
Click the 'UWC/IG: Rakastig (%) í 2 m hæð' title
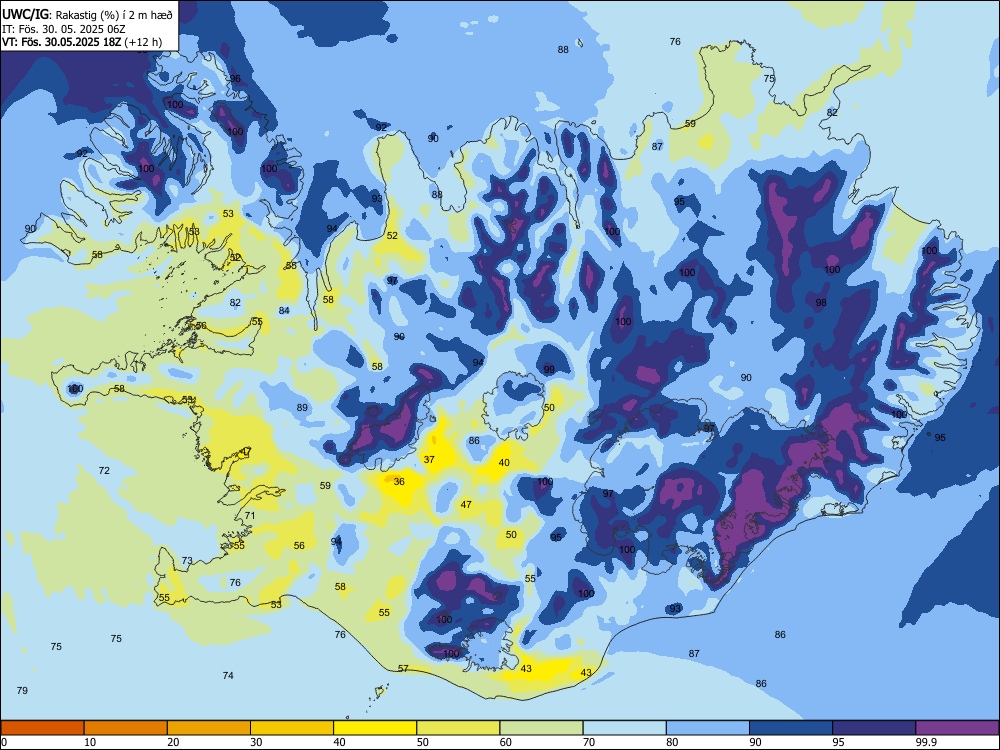(87, 13)
